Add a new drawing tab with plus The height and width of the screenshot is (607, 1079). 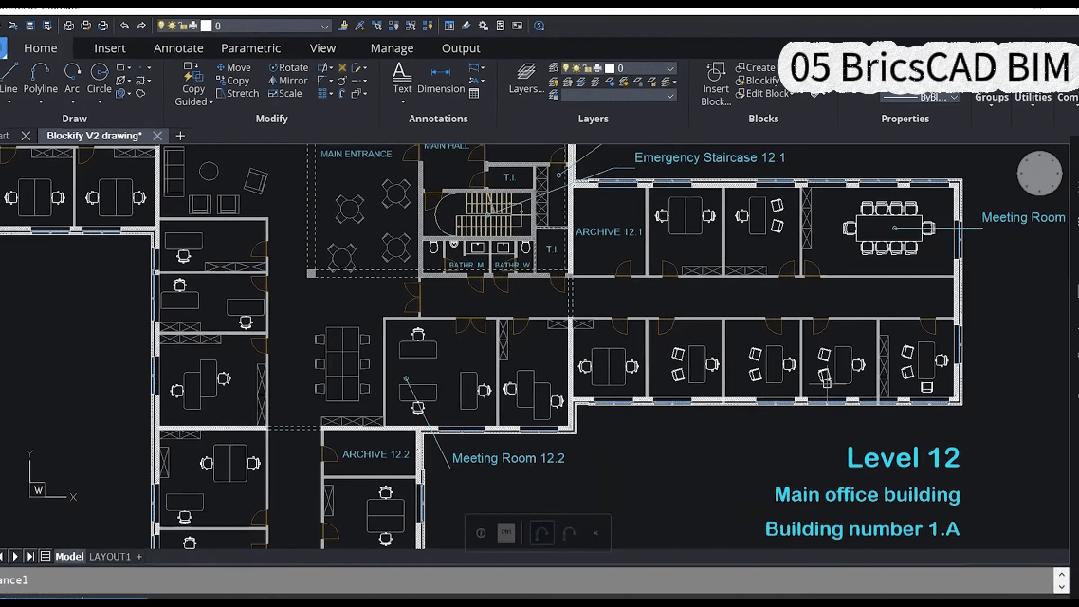(x=180, y=136)
